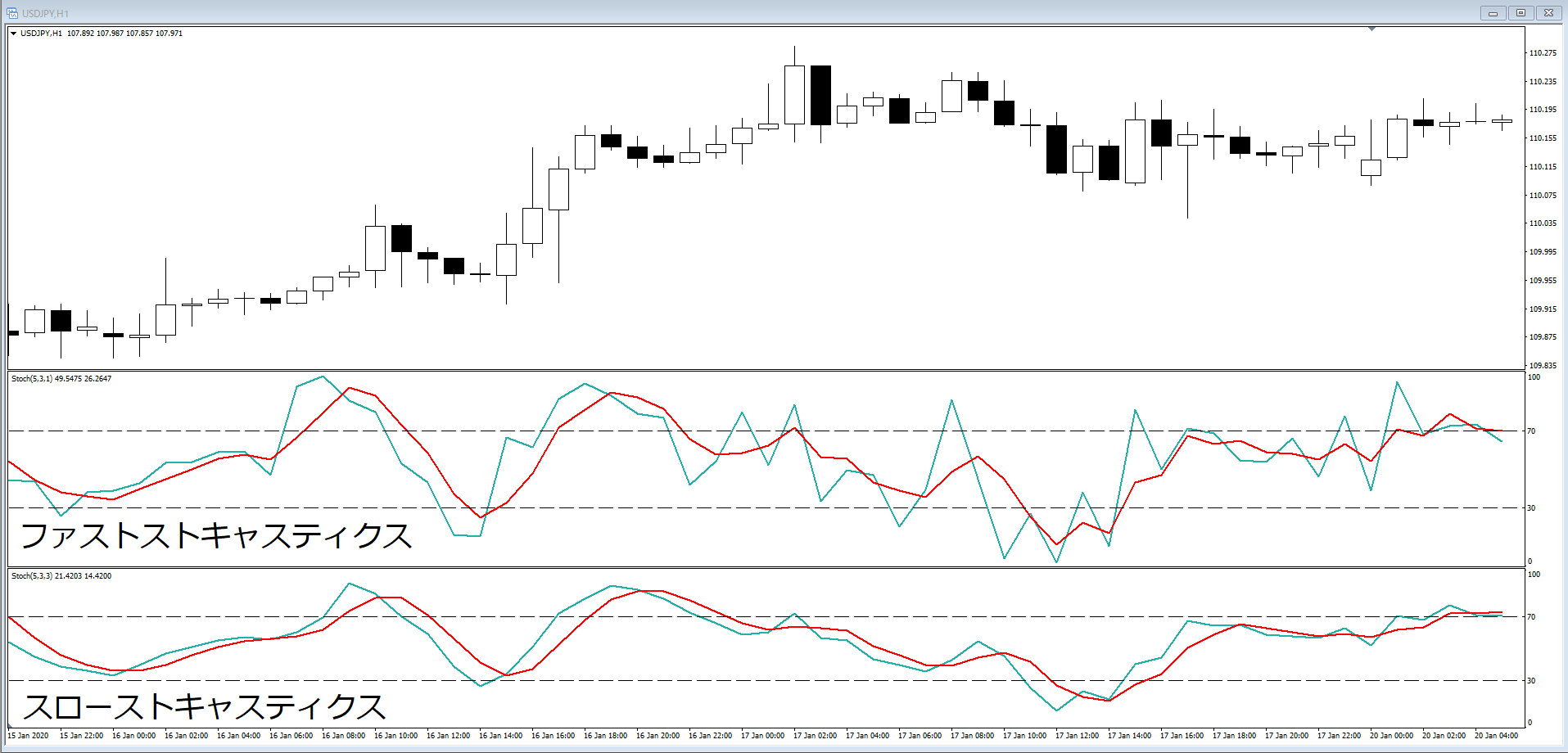Click the chart window icon in title bar
The height and width of the screenshot is (753, 1568).
[x=12, y=13]
